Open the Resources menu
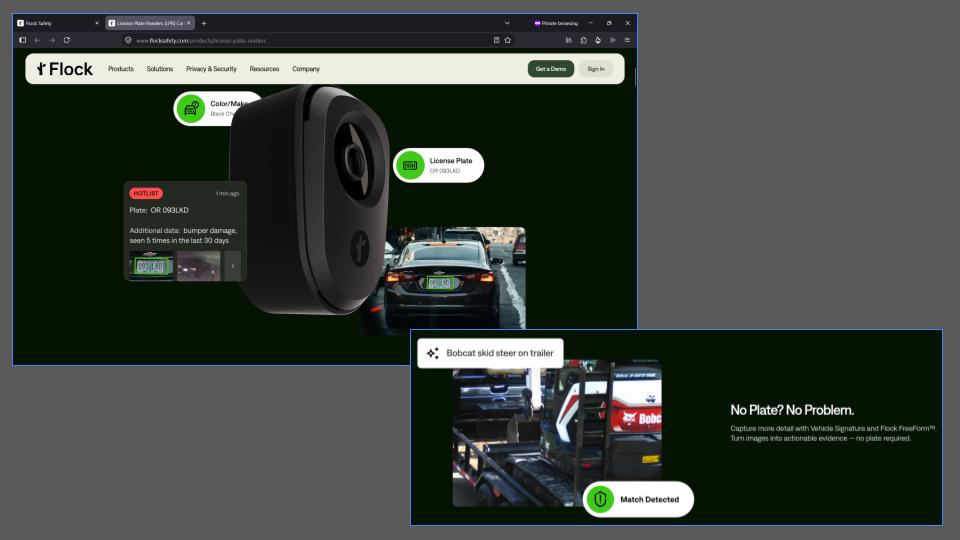The width and height of the screenshot is (960, 540). (x=264, y=69)
